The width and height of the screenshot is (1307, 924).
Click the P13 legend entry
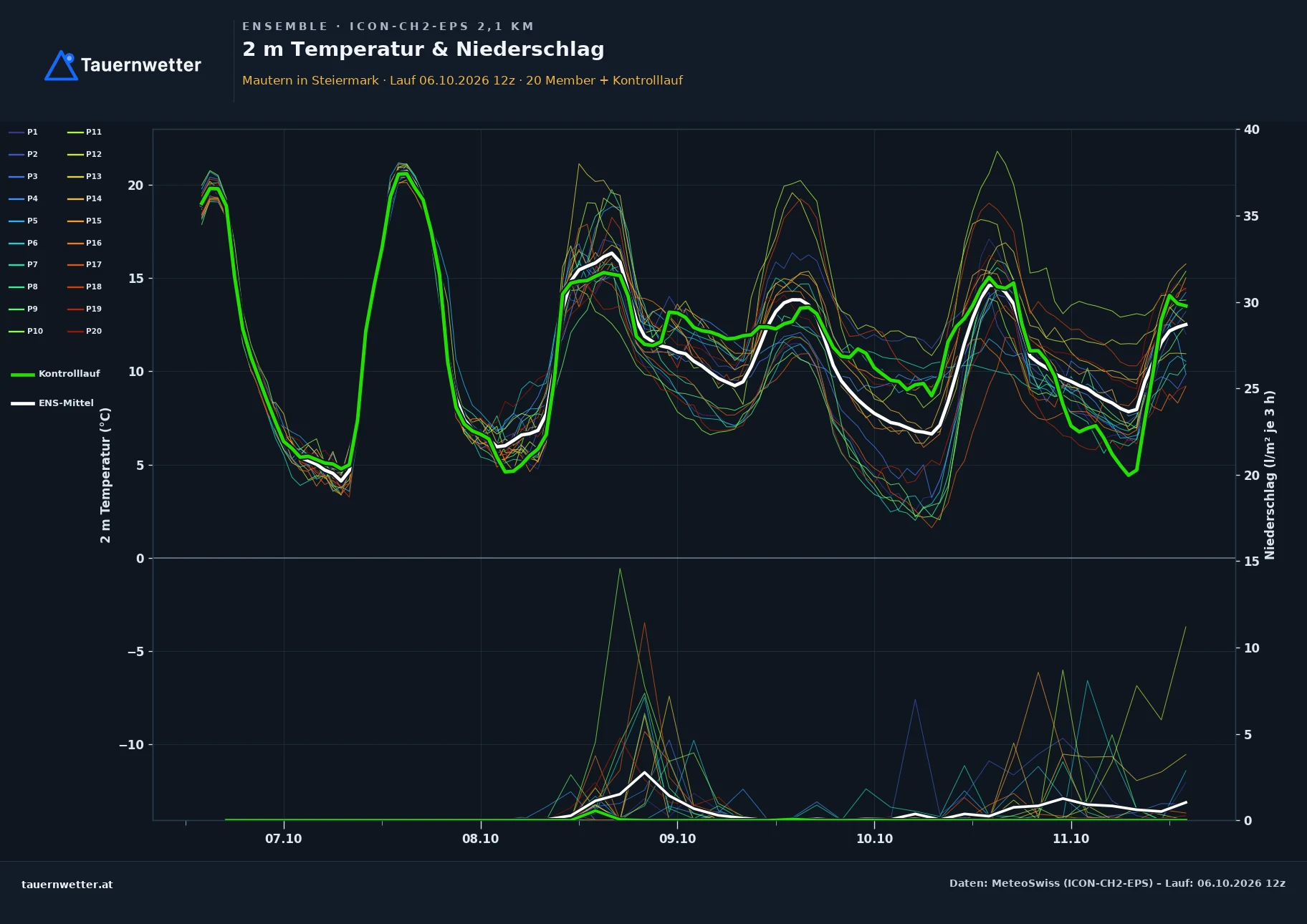(x=85, y=176)
